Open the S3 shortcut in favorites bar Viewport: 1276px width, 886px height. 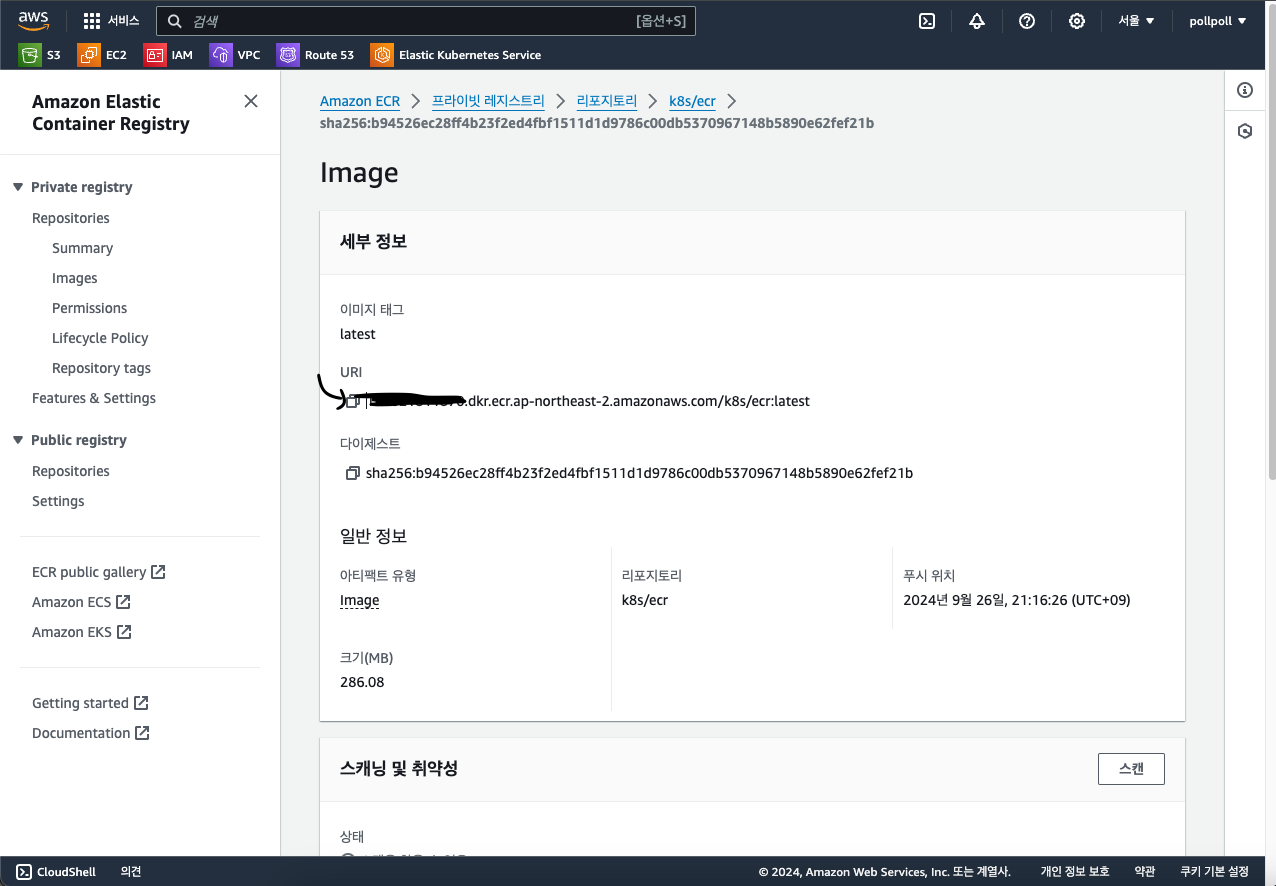(x=40, y=55)
